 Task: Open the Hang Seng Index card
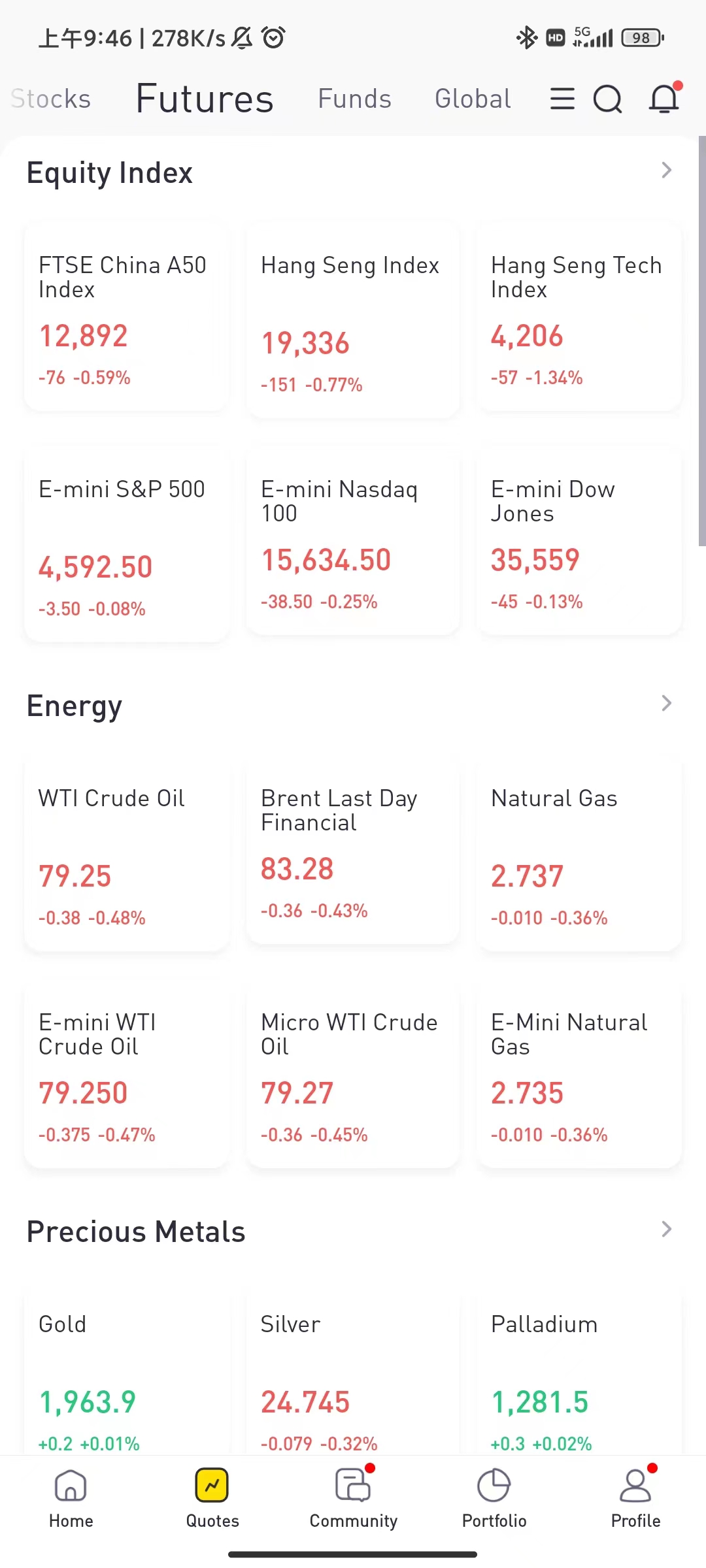coord(353,321)
